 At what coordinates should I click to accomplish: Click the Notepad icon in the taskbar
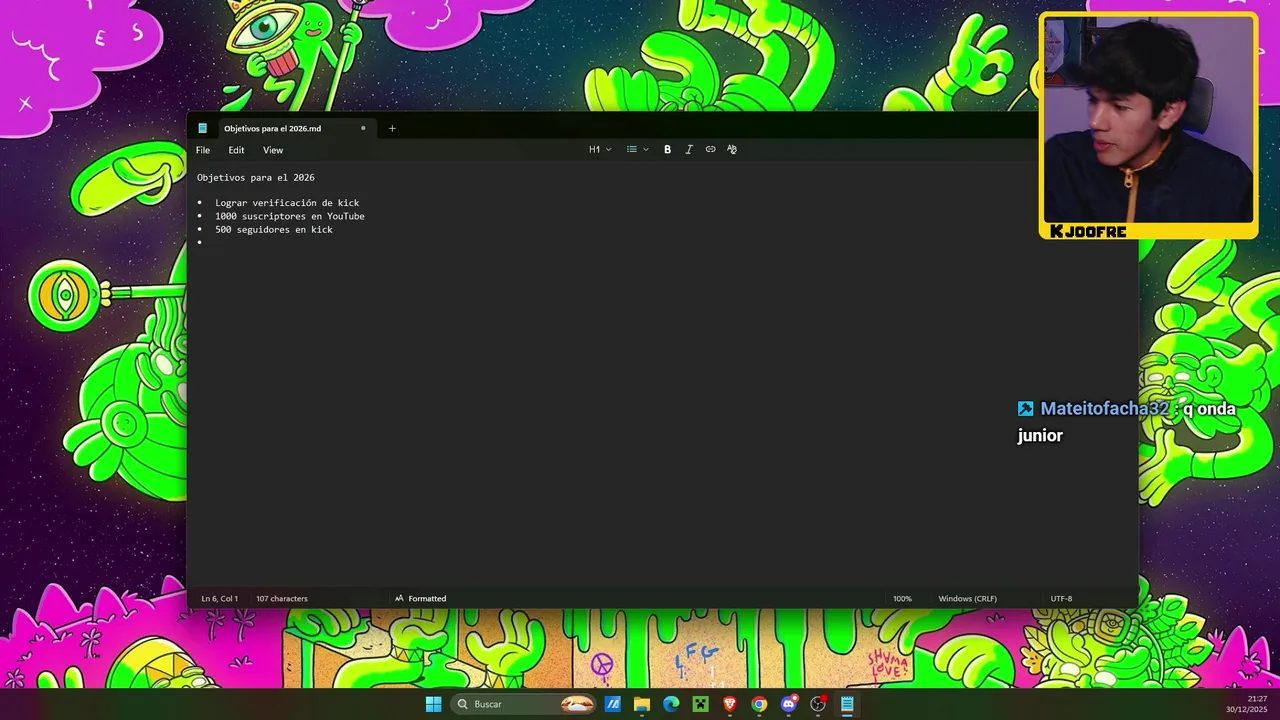click(847, 704)
